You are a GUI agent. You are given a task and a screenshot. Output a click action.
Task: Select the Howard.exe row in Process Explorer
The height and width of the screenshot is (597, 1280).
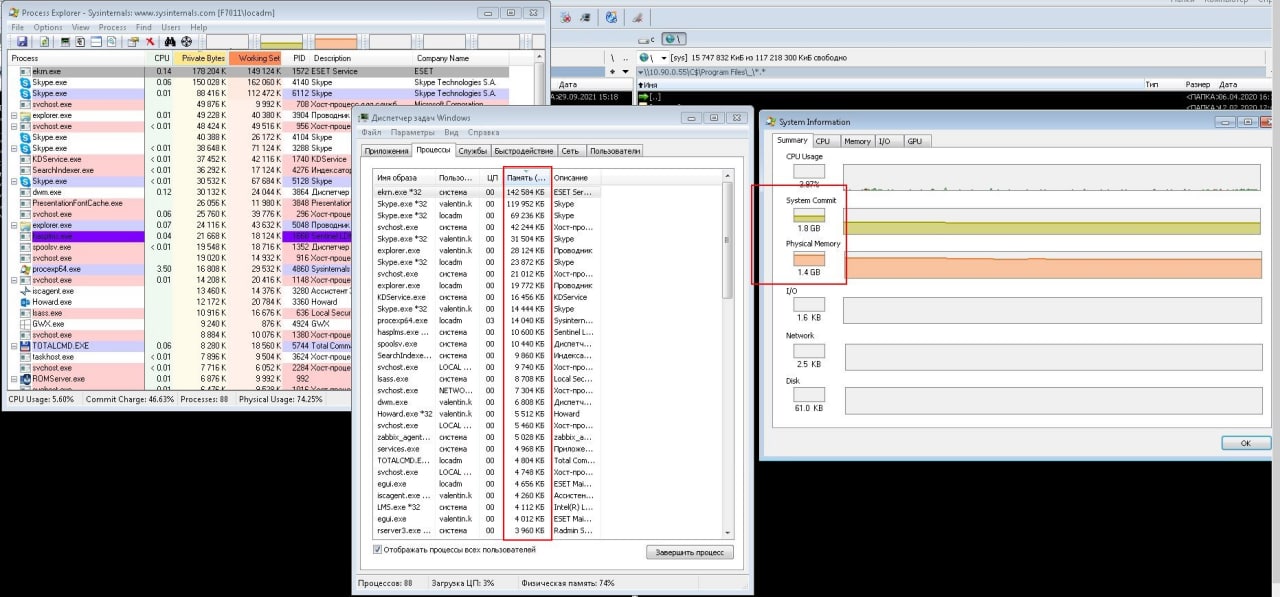(x=182, y=302)
